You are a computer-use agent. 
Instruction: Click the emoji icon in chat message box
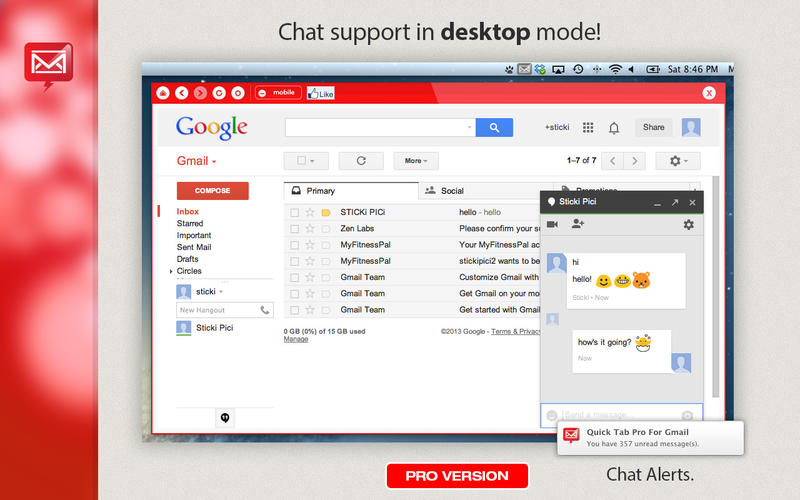click(x=551, y=415)
